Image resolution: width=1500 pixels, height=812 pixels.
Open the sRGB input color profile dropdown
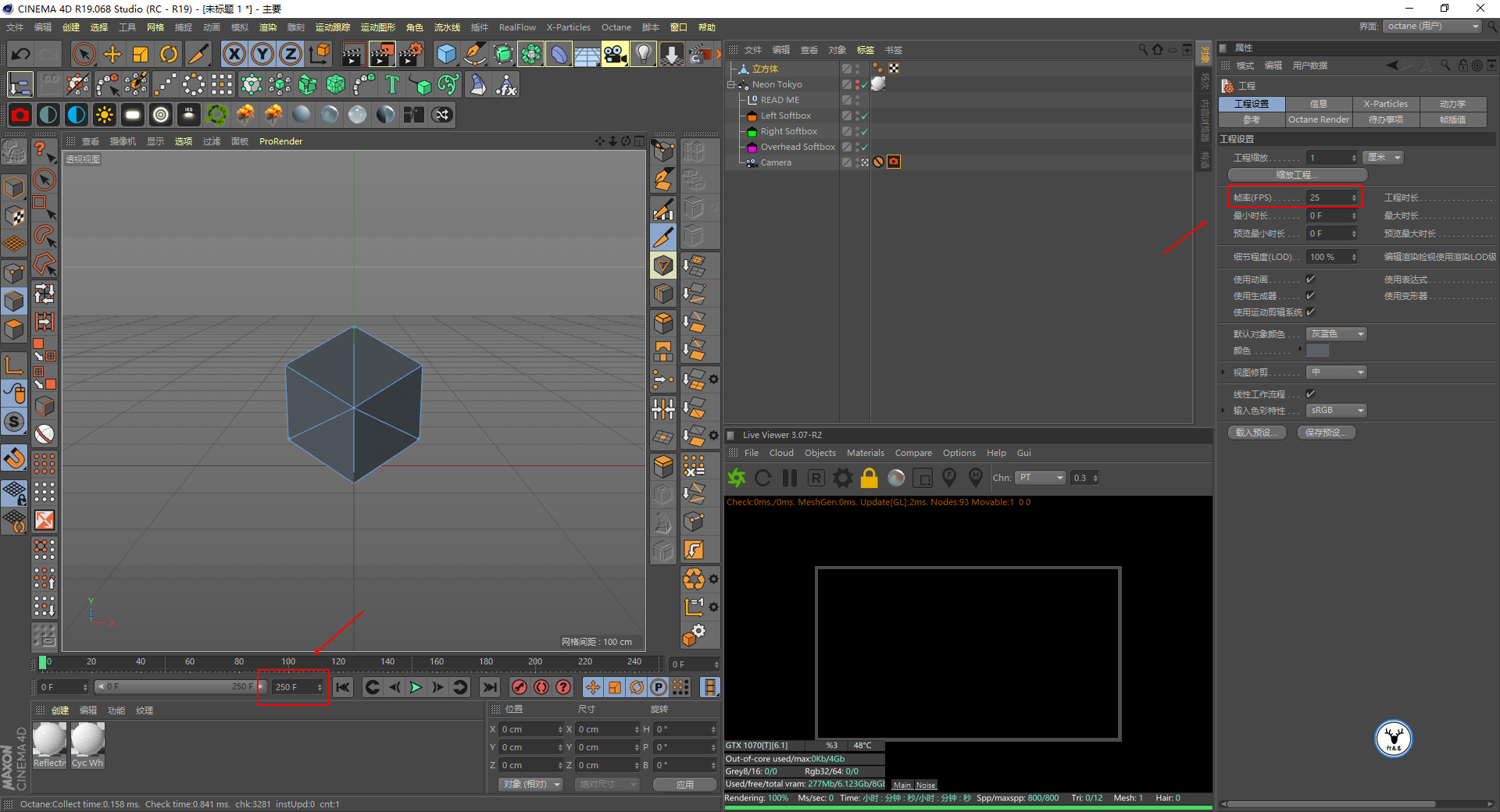(1337, 411)
